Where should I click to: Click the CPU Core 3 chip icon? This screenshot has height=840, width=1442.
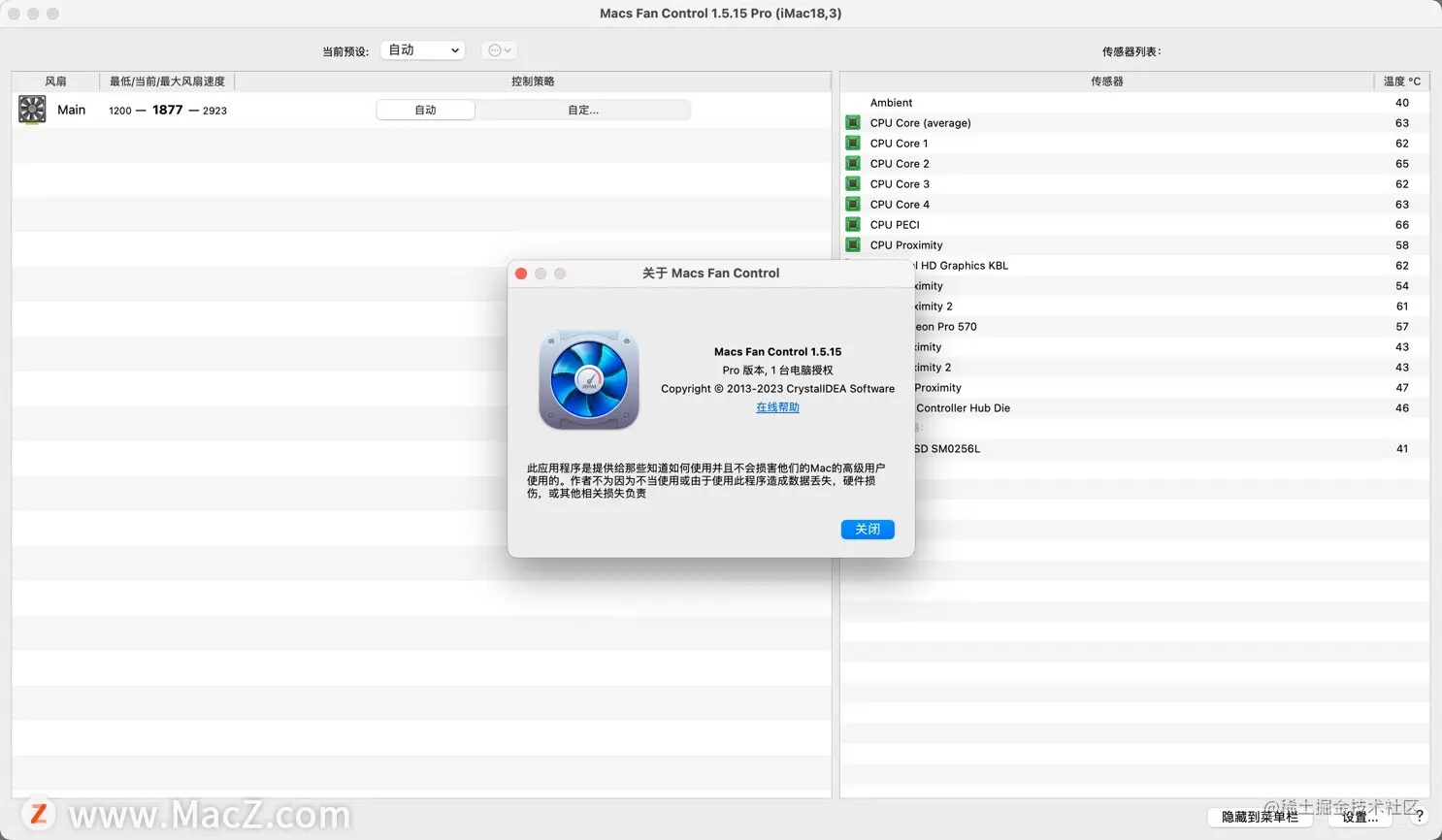point(853,184)
